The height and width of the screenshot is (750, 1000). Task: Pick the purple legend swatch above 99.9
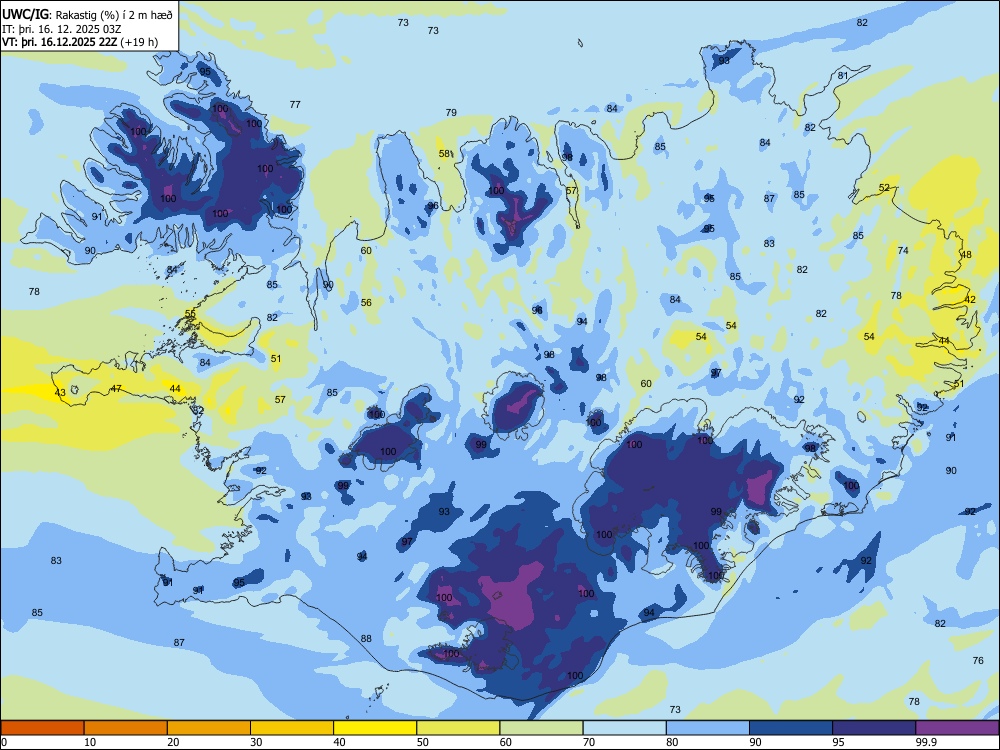957,728
